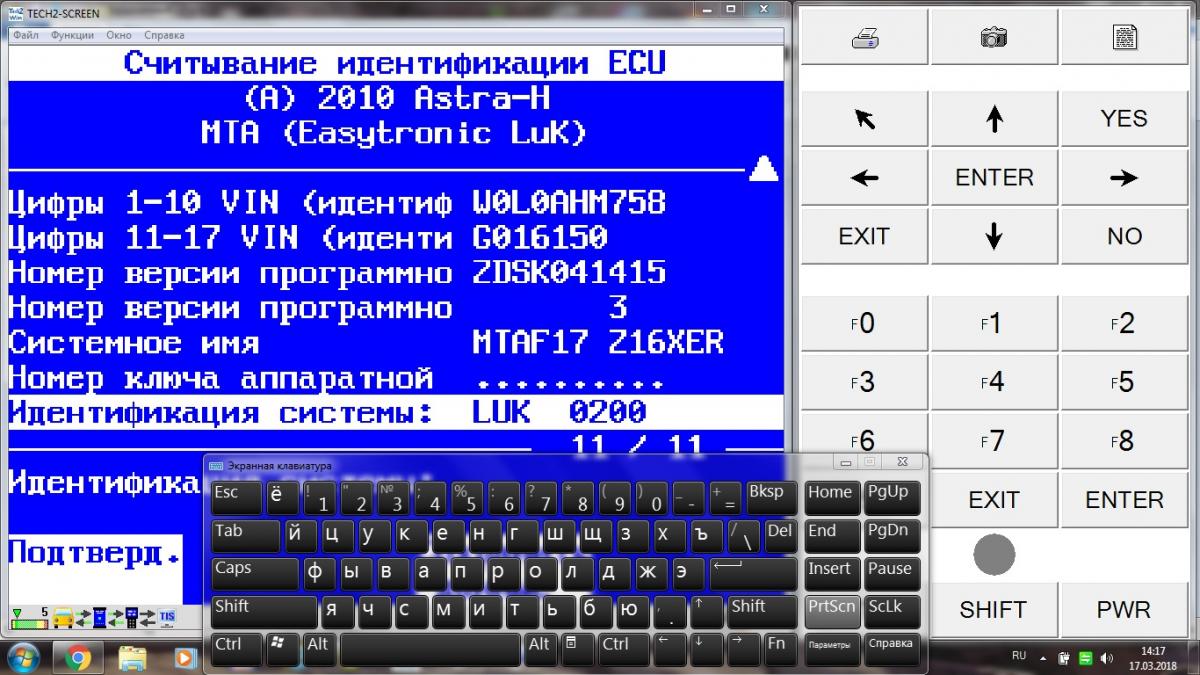1200x675 pixels.
Task: Click the YES button
Action: (1124, 119)
